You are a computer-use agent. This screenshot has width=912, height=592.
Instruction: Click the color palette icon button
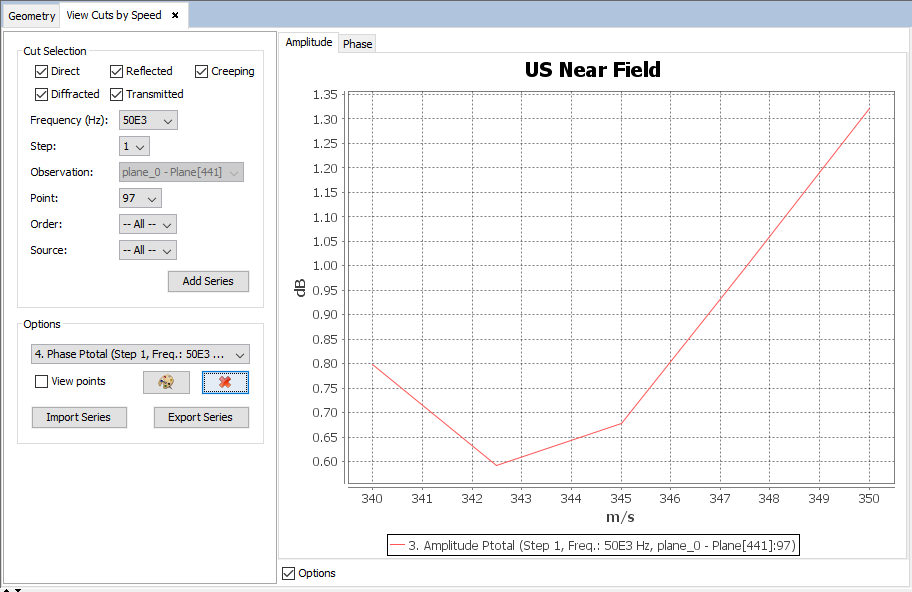(x=166, y=382)
